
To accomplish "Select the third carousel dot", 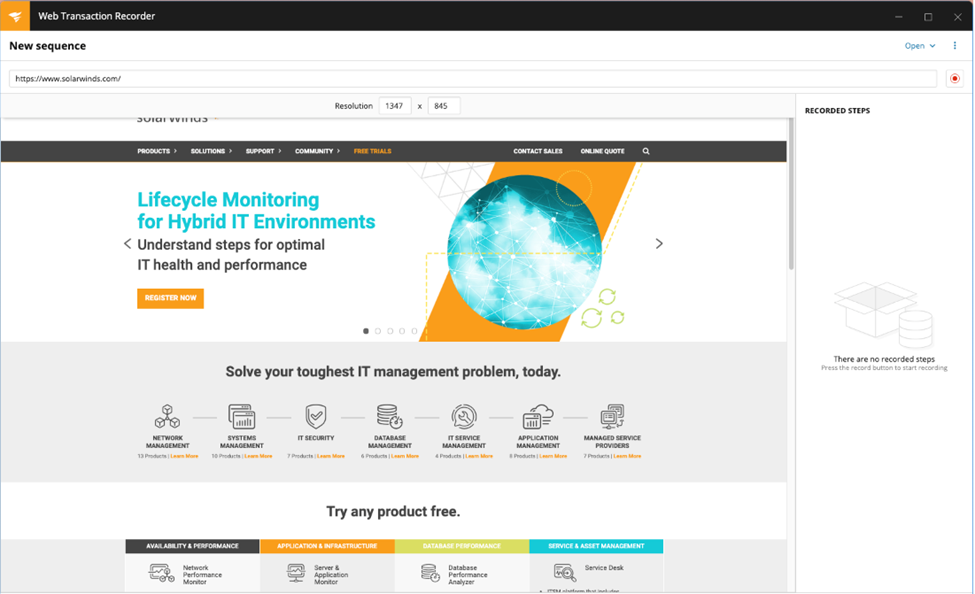I will [390, 331].
